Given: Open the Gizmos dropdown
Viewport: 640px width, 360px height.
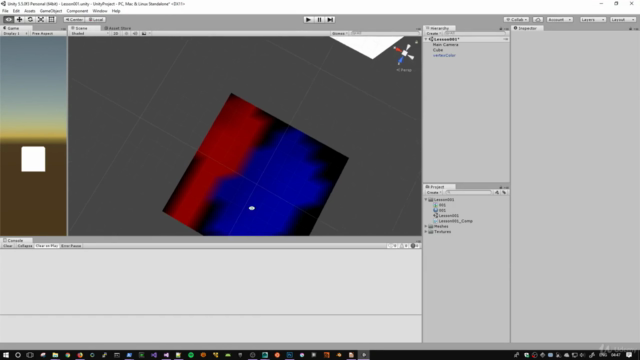Looking at the screenshot, I should tap(340, 33).
